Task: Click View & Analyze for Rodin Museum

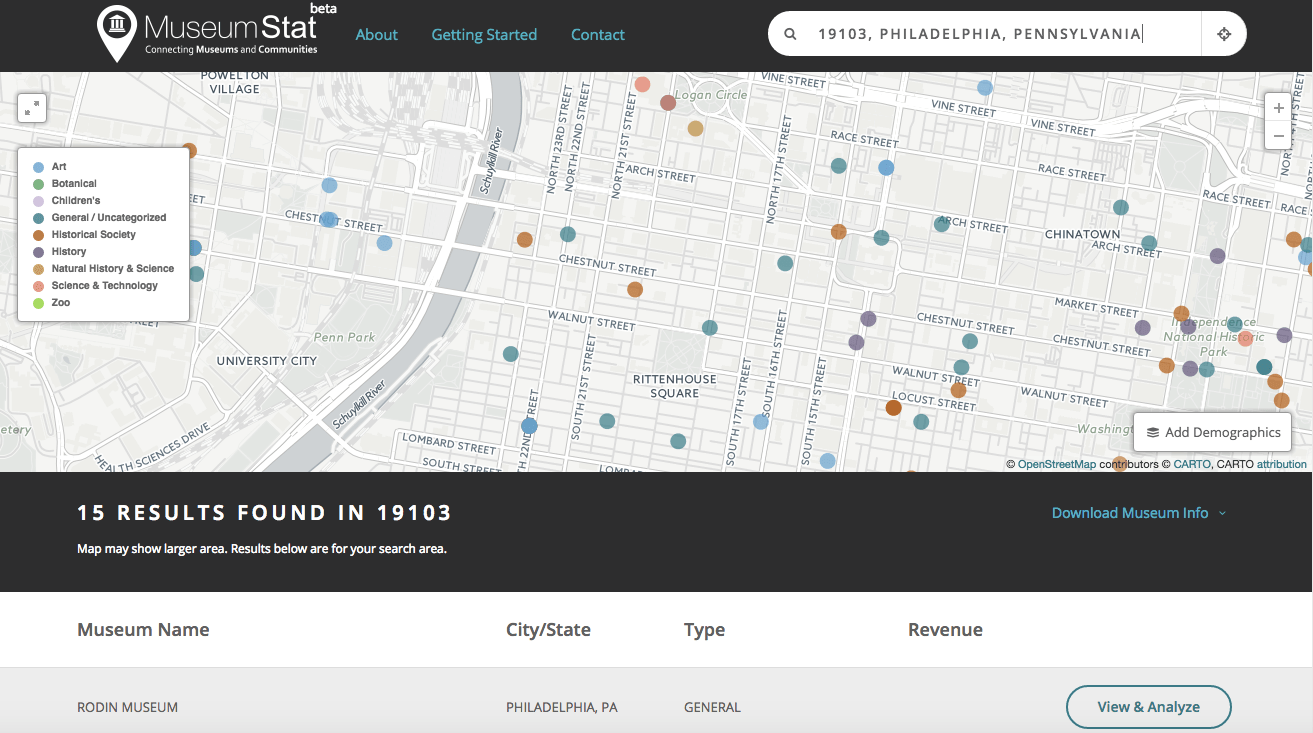Action: point(1148,706)
